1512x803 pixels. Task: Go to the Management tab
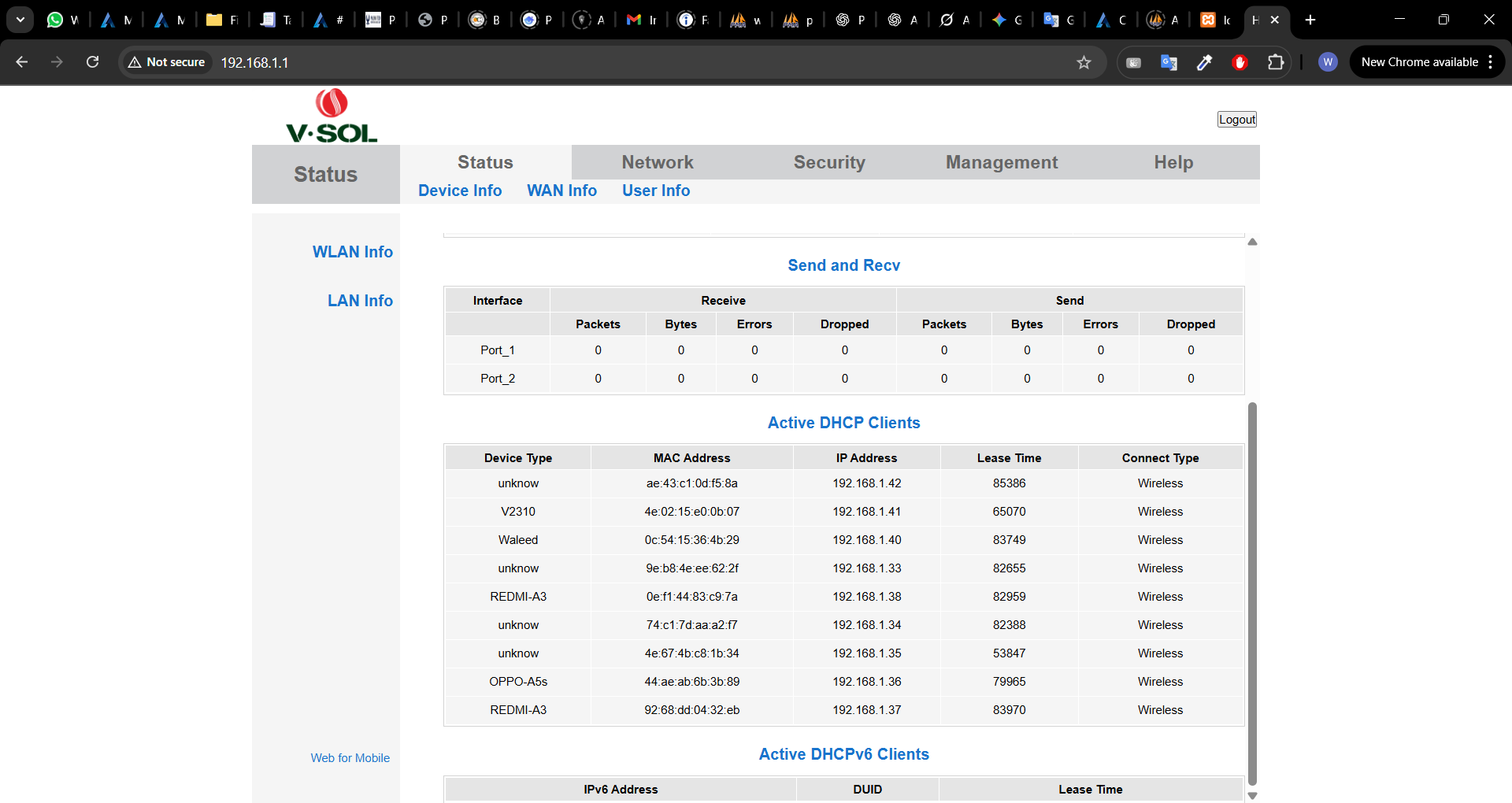pos(1001,162)
